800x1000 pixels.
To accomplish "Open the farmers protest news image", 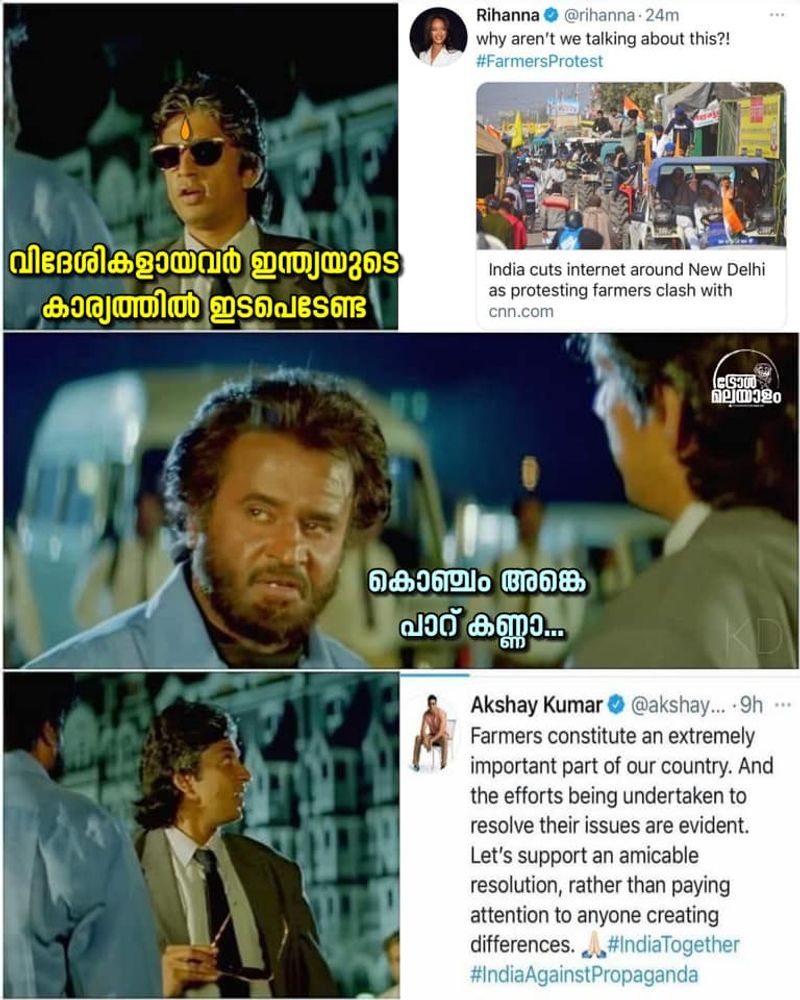I will tap(631, 166).
